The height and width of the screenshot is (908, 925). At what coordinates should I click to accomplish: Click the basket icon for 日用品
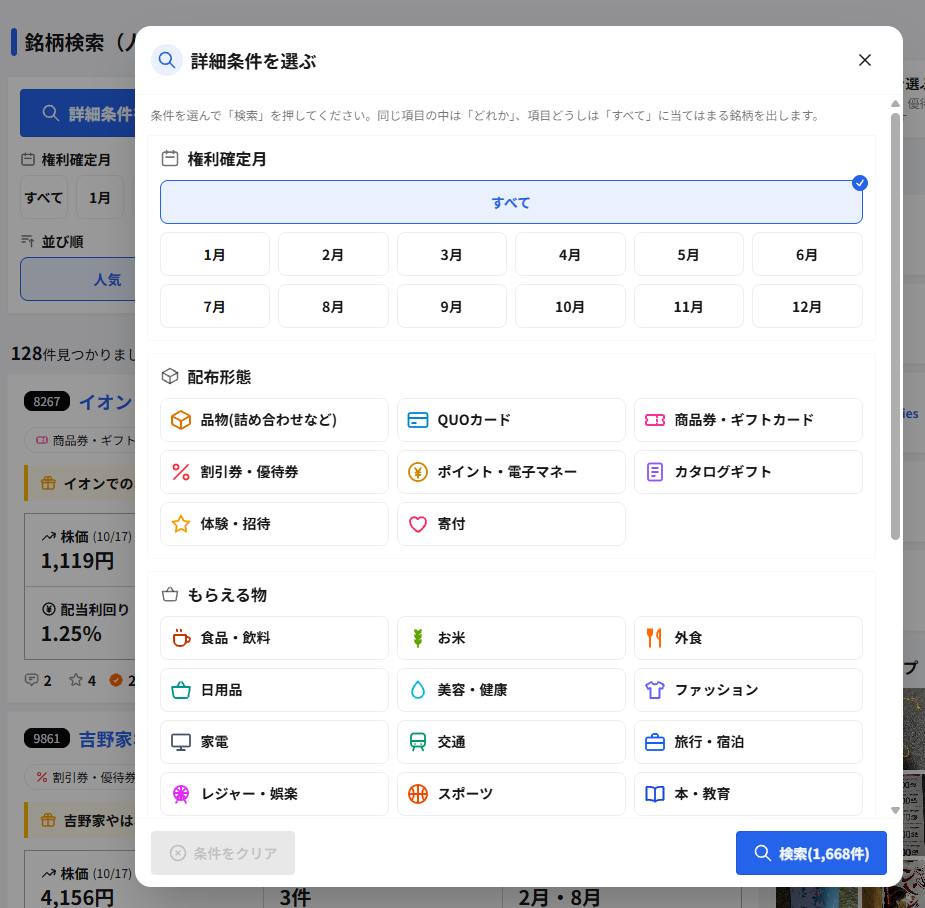(181, 690)
